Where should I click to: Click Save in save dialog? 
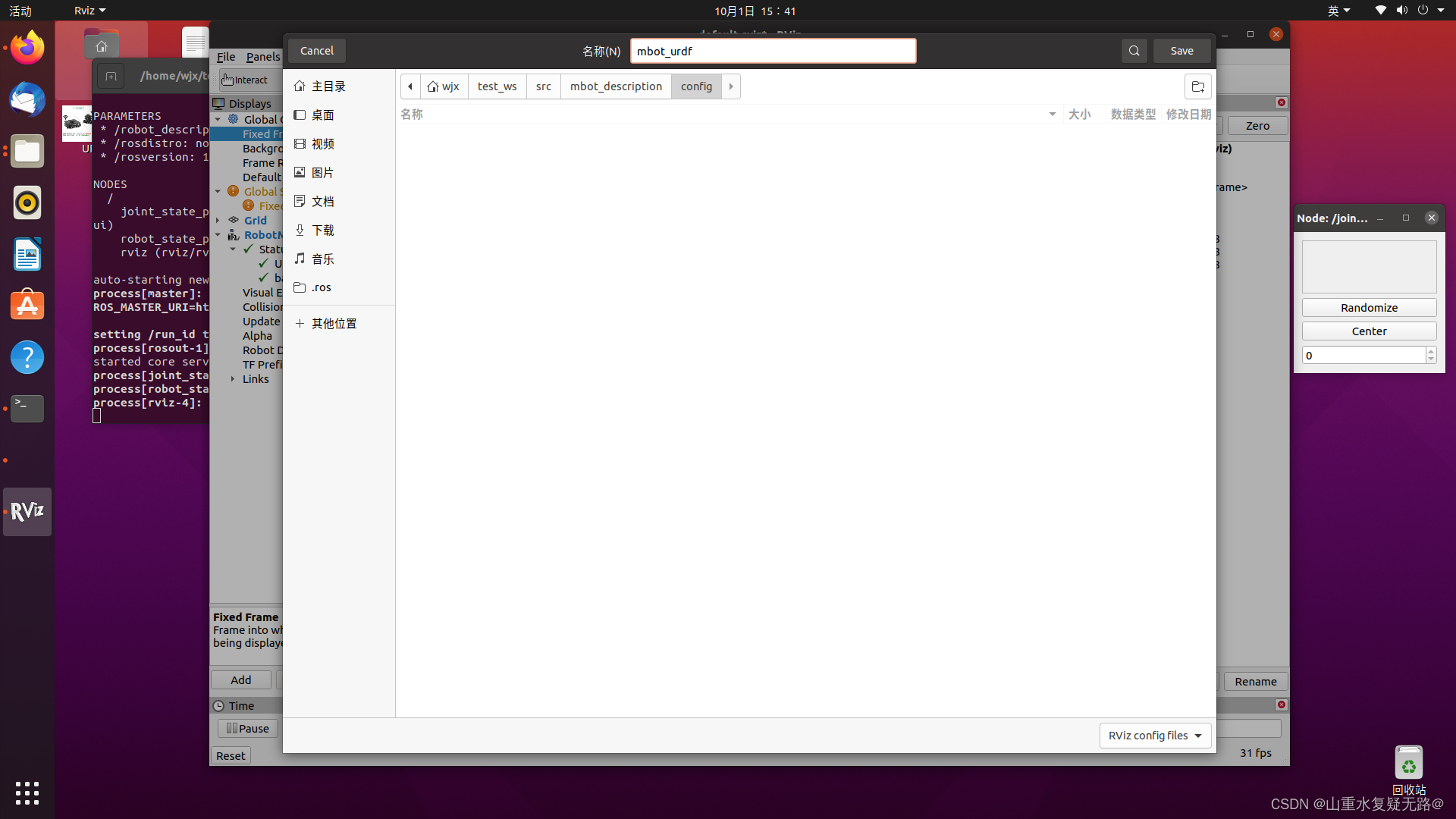tap(1181, 51)
